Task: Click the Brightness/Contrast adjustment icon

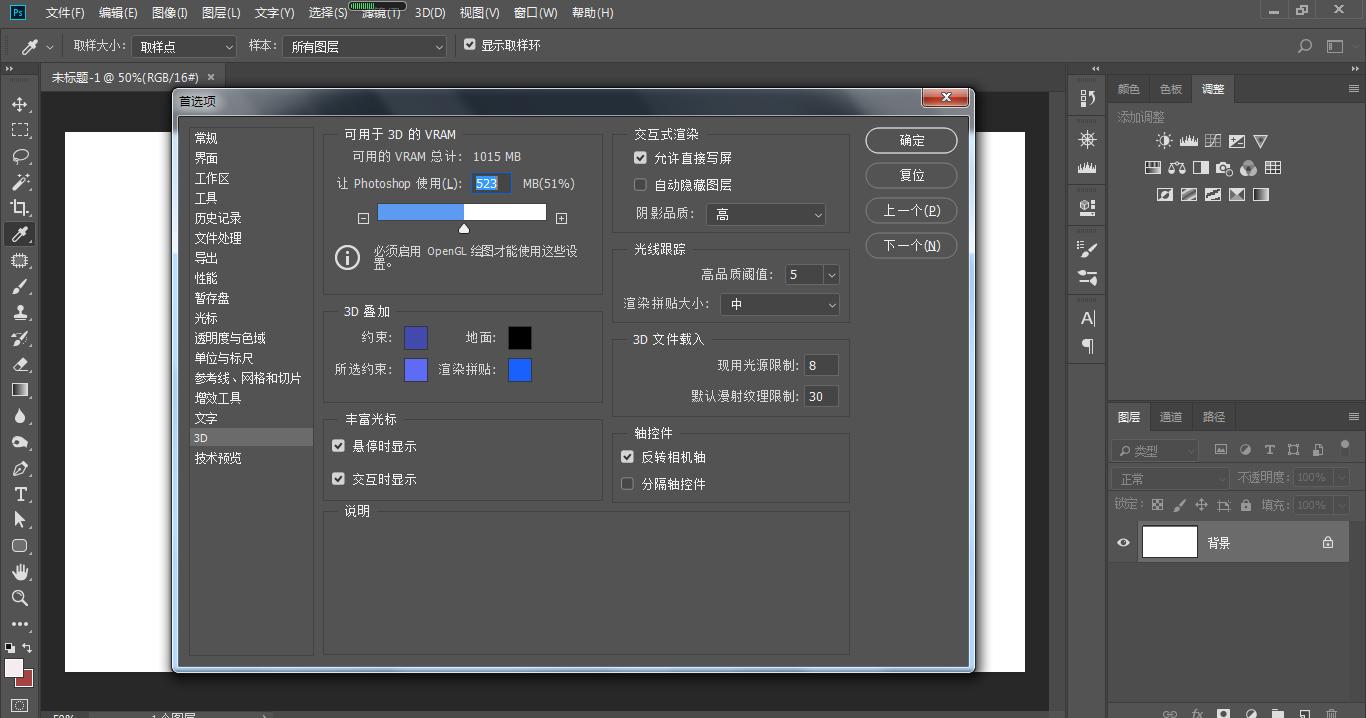Action: click(x=1164, y=141)
